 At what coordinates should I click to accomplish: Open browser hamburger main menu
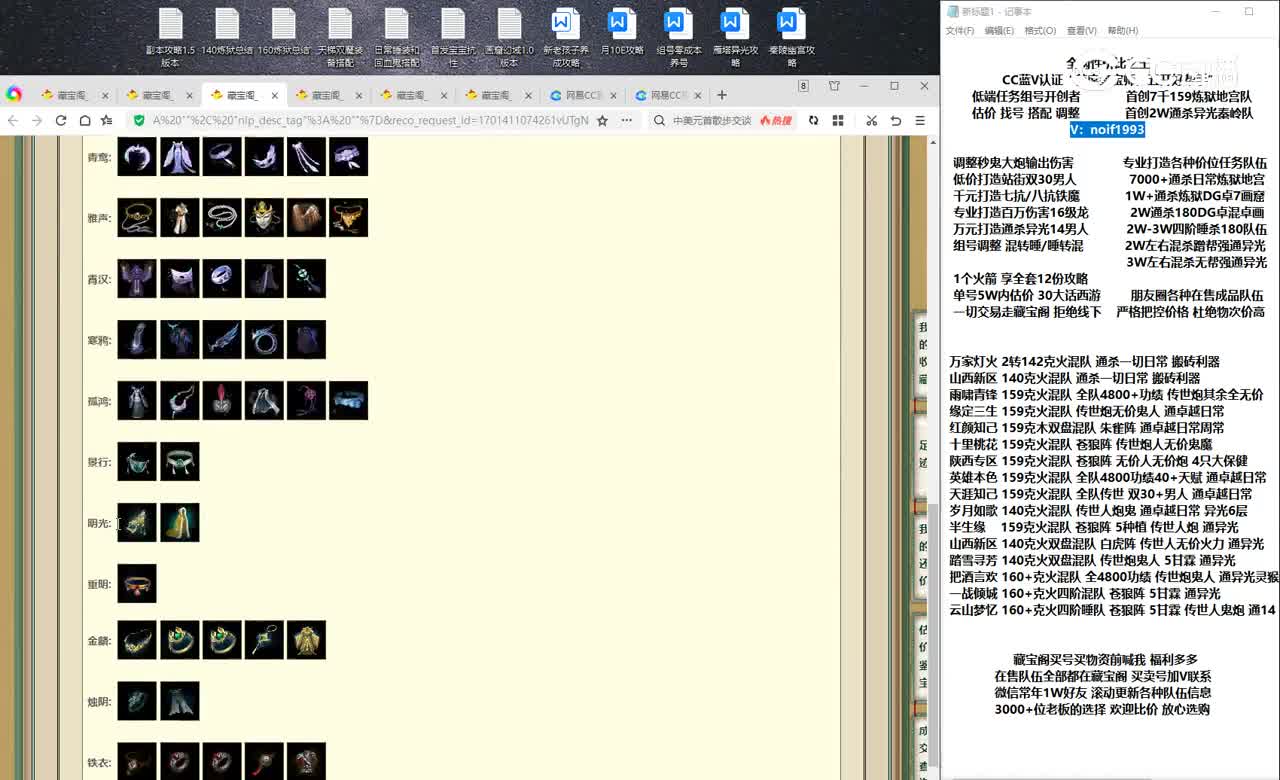[920, 120]
